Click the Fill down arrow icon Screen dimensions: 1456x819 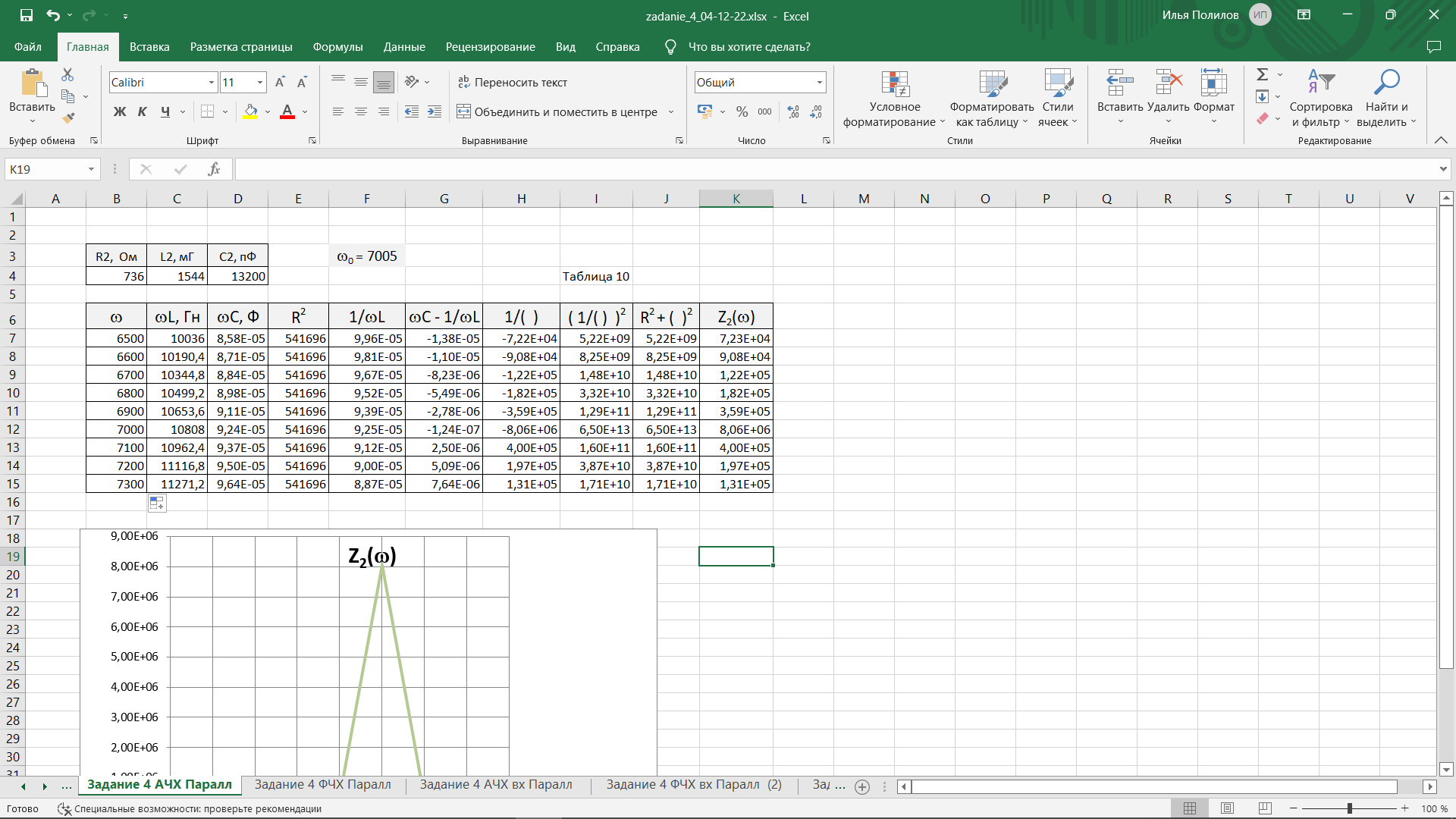point(1262,96)
